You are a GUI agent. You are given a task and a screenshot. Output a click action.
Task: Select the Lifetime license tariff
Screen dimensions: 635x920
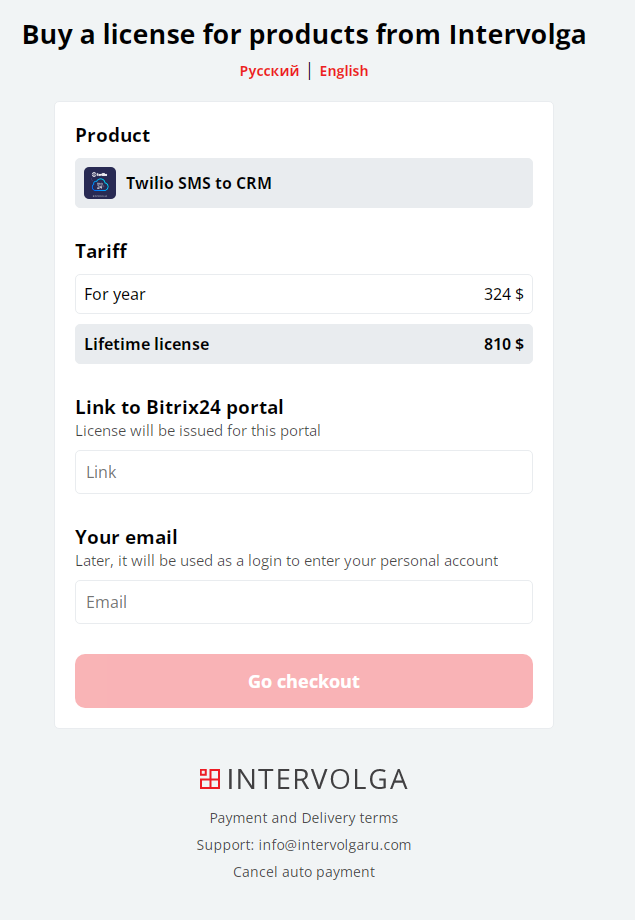click(304, 344)
